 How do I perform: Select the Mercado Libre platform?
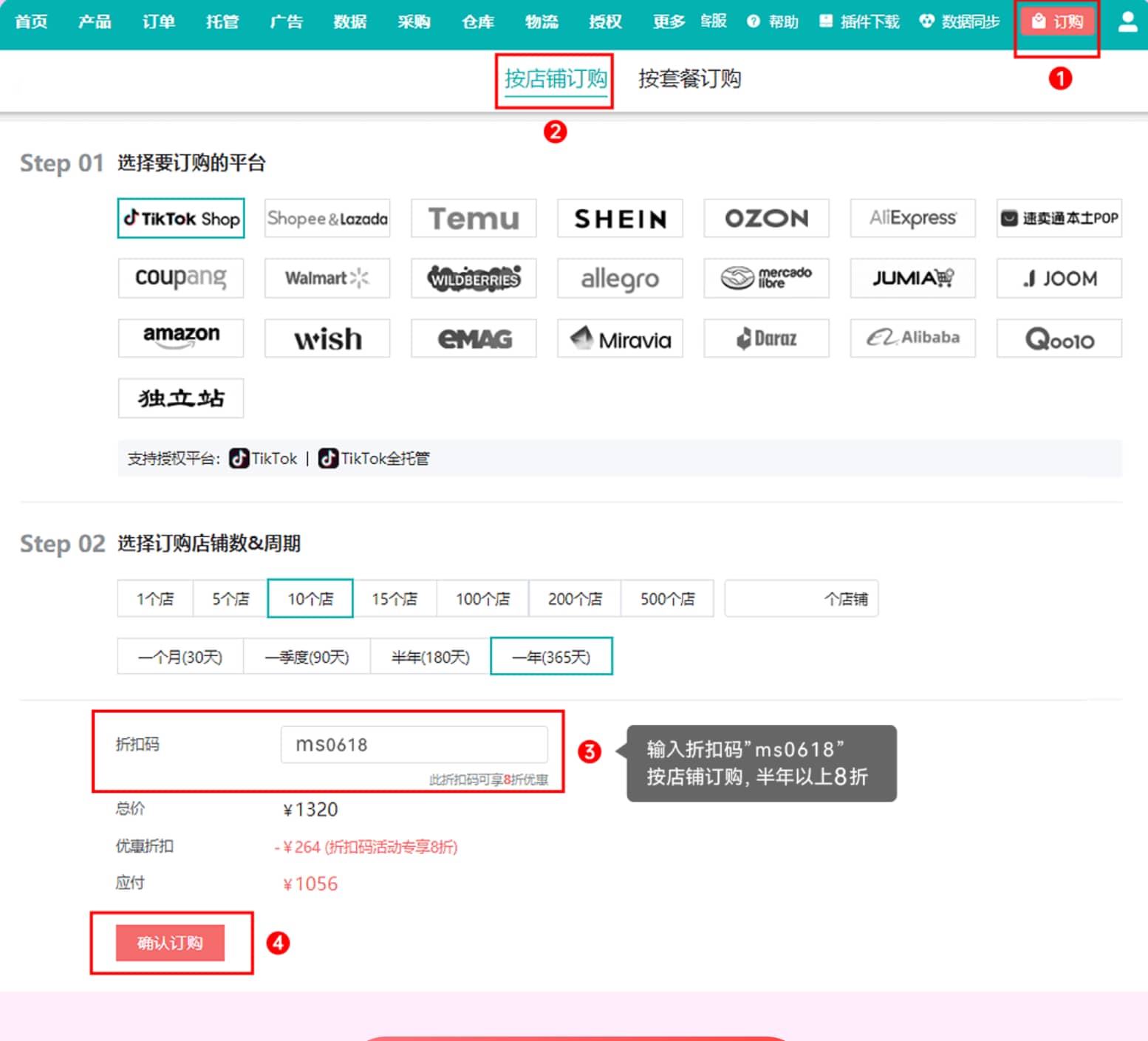[766, 278]
